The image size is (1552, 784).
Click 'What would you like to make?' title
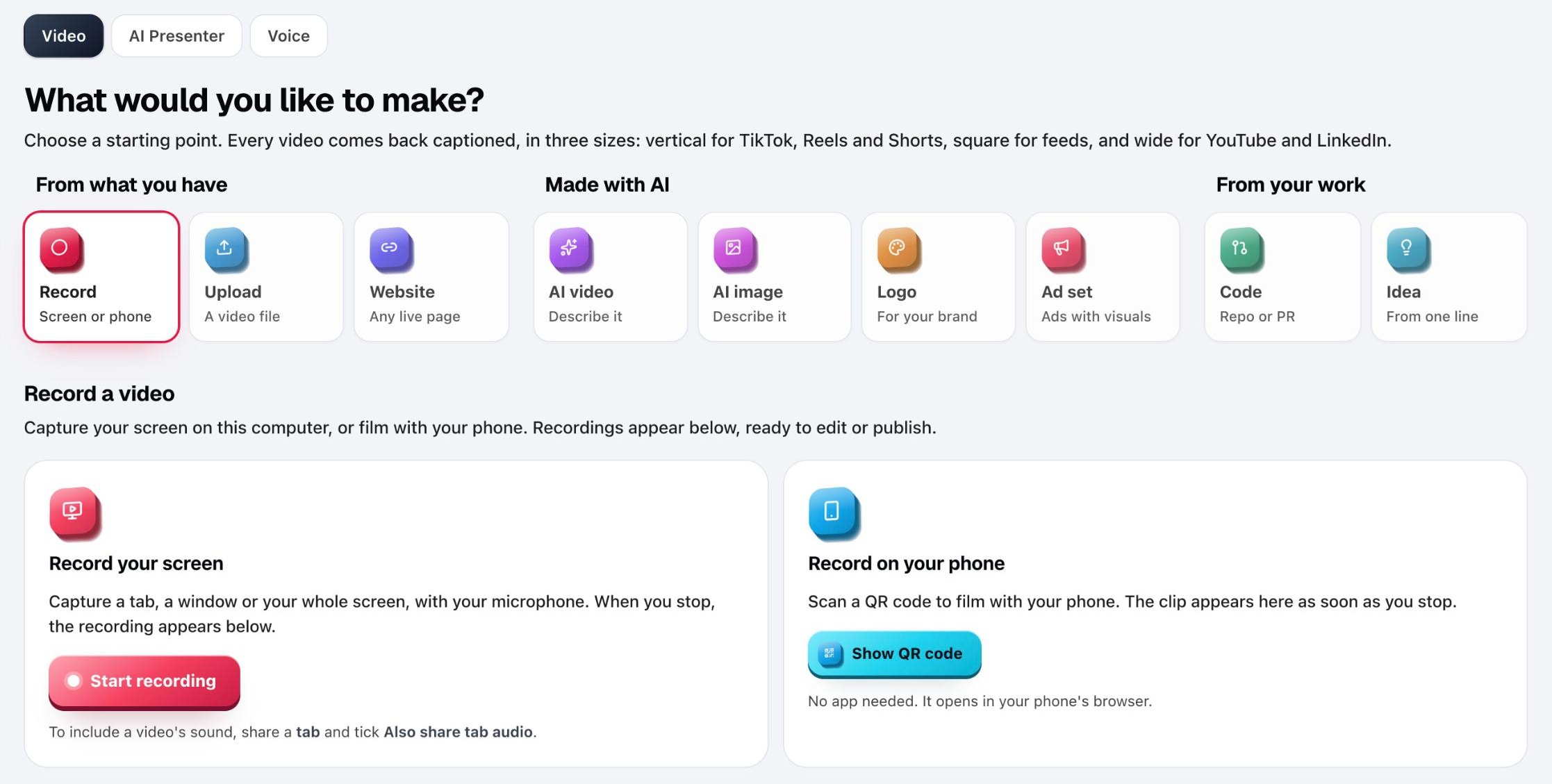click(x=254, y=100)
